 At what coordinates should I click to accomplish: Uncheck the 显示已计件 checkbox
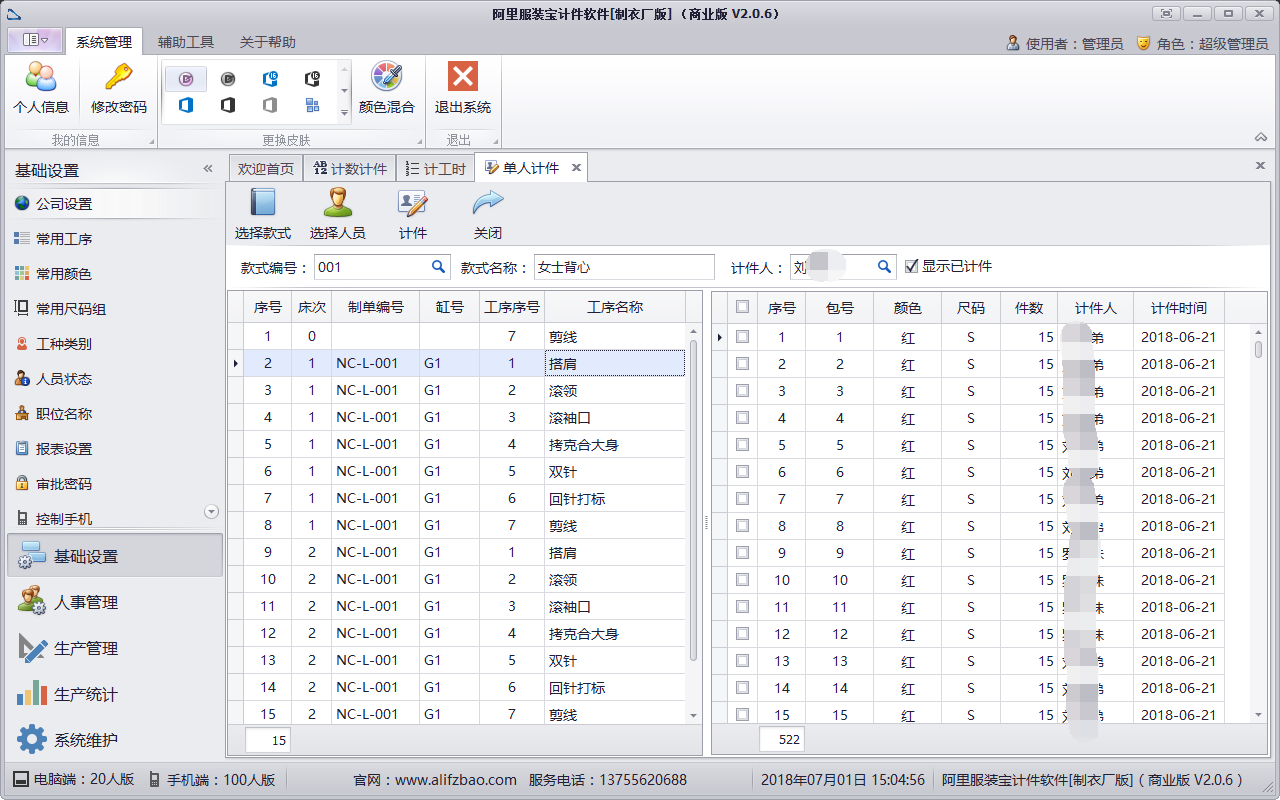tap(911, 266)
